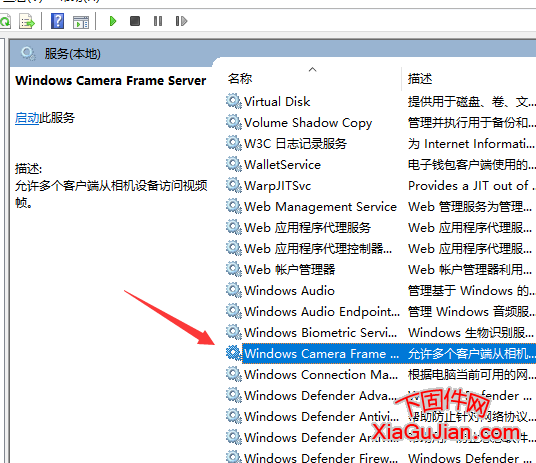Select the Web 应用程序代理控制器 row
The image size is (536, 463).
pyautogui.click(x=318, y=249)
